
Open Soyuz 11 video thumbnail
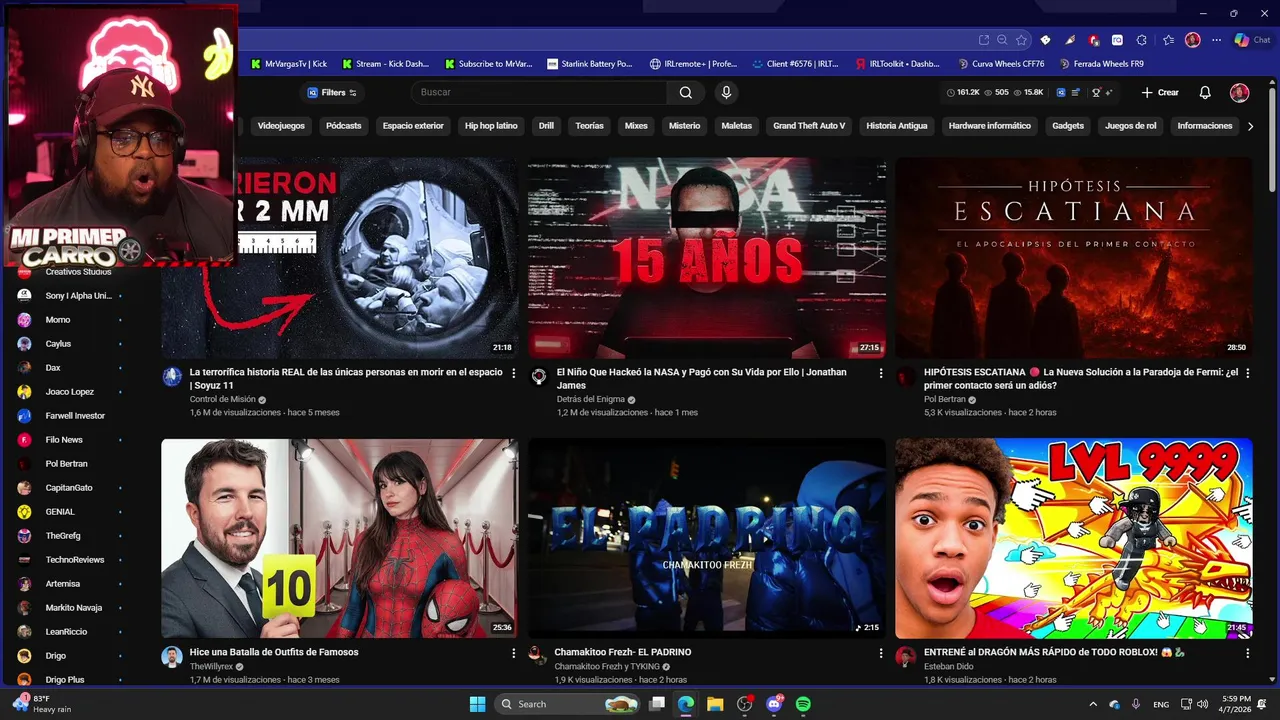point(340,257)
